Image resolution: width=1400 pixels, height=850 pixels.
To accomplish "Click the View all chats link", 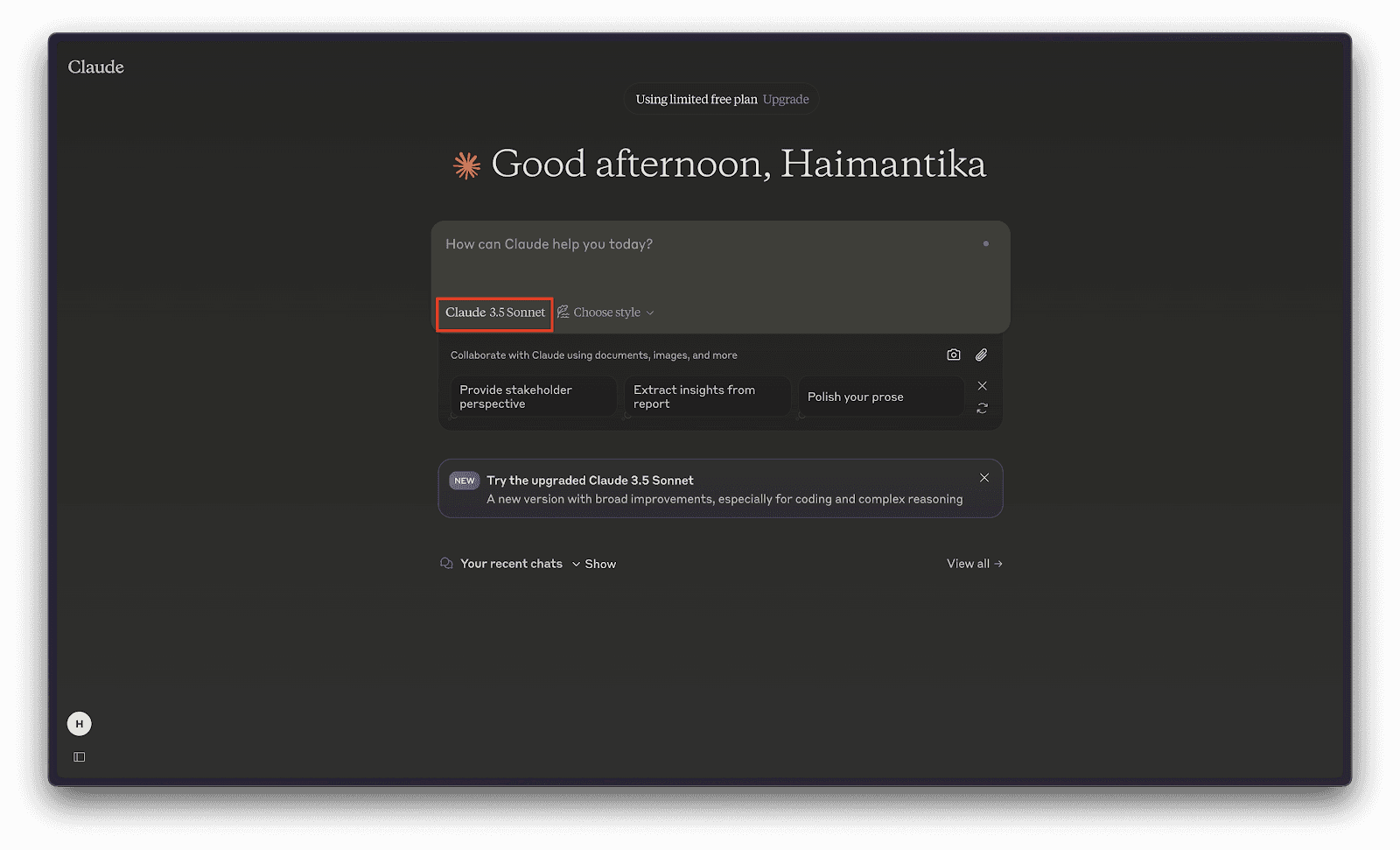I will click(975, 564).
